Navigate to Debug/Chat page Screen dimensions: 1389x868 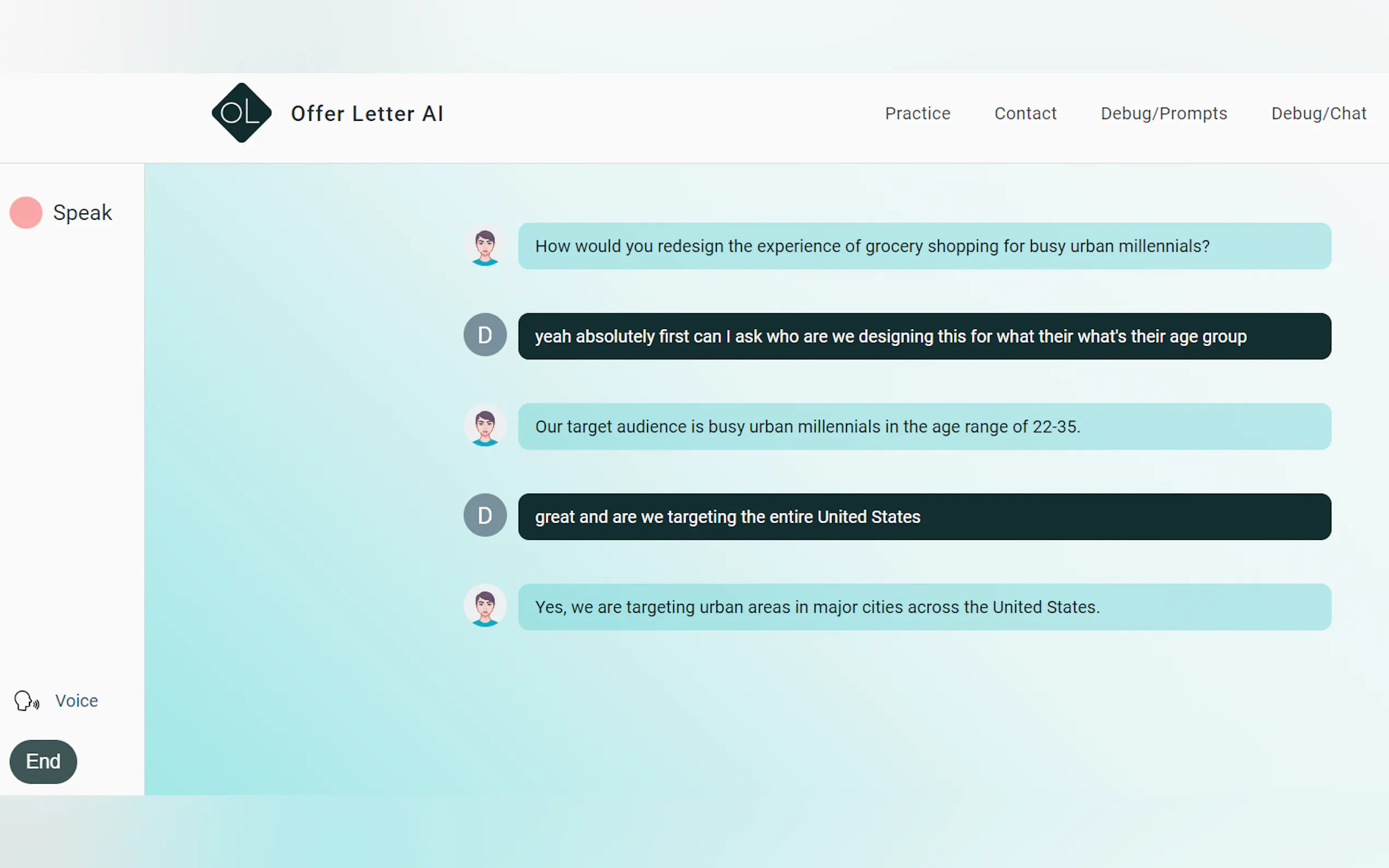coord(1318,114)
